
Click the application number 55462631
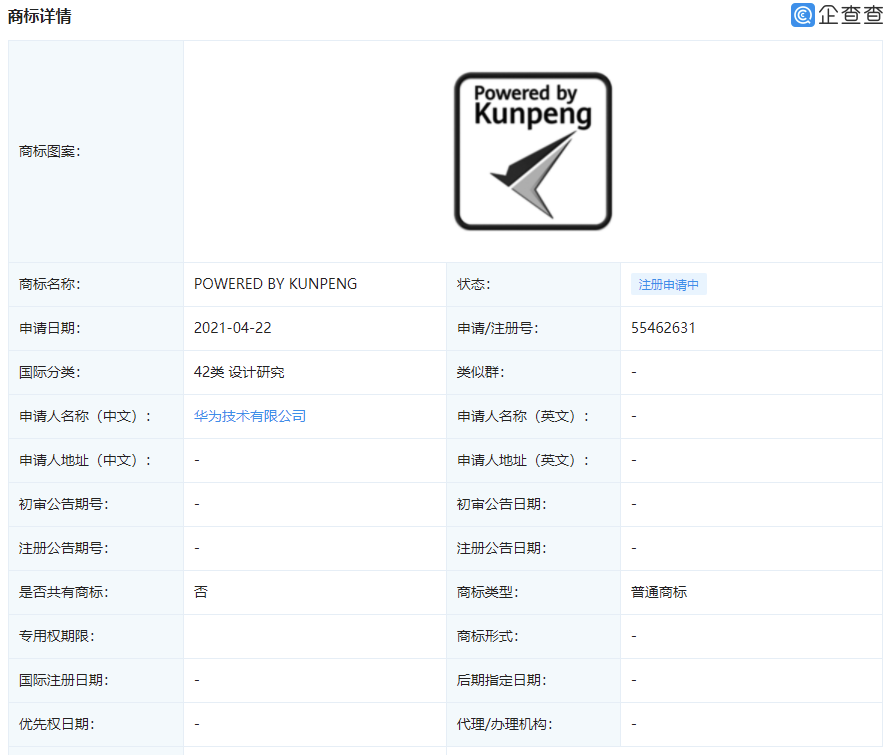pyautogui.click(x=663, y=328)
